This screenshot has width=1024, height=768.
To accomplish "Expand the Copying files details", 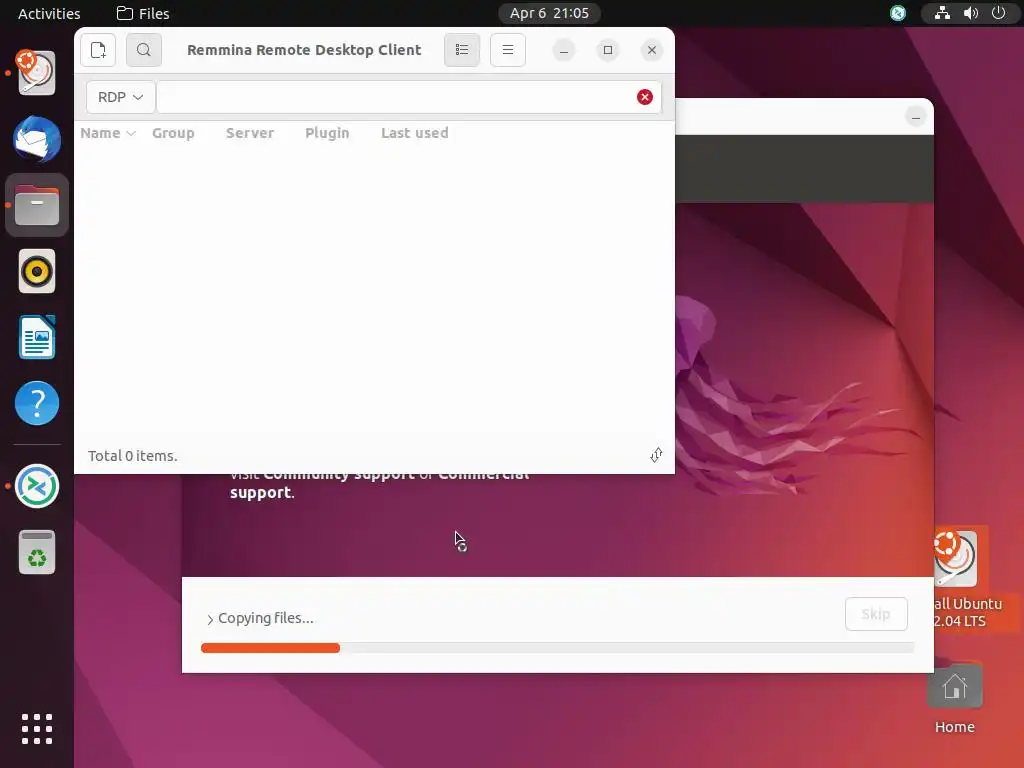I will [x=210, y=619].
